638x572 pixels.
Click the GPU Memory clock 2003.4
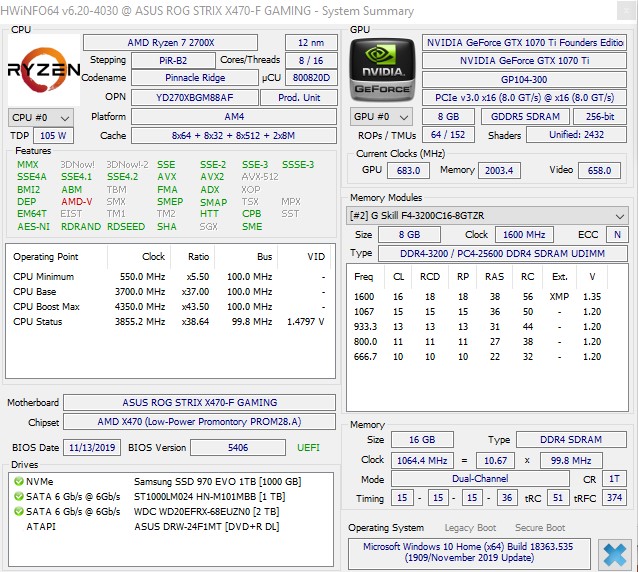tap(499, 170)
